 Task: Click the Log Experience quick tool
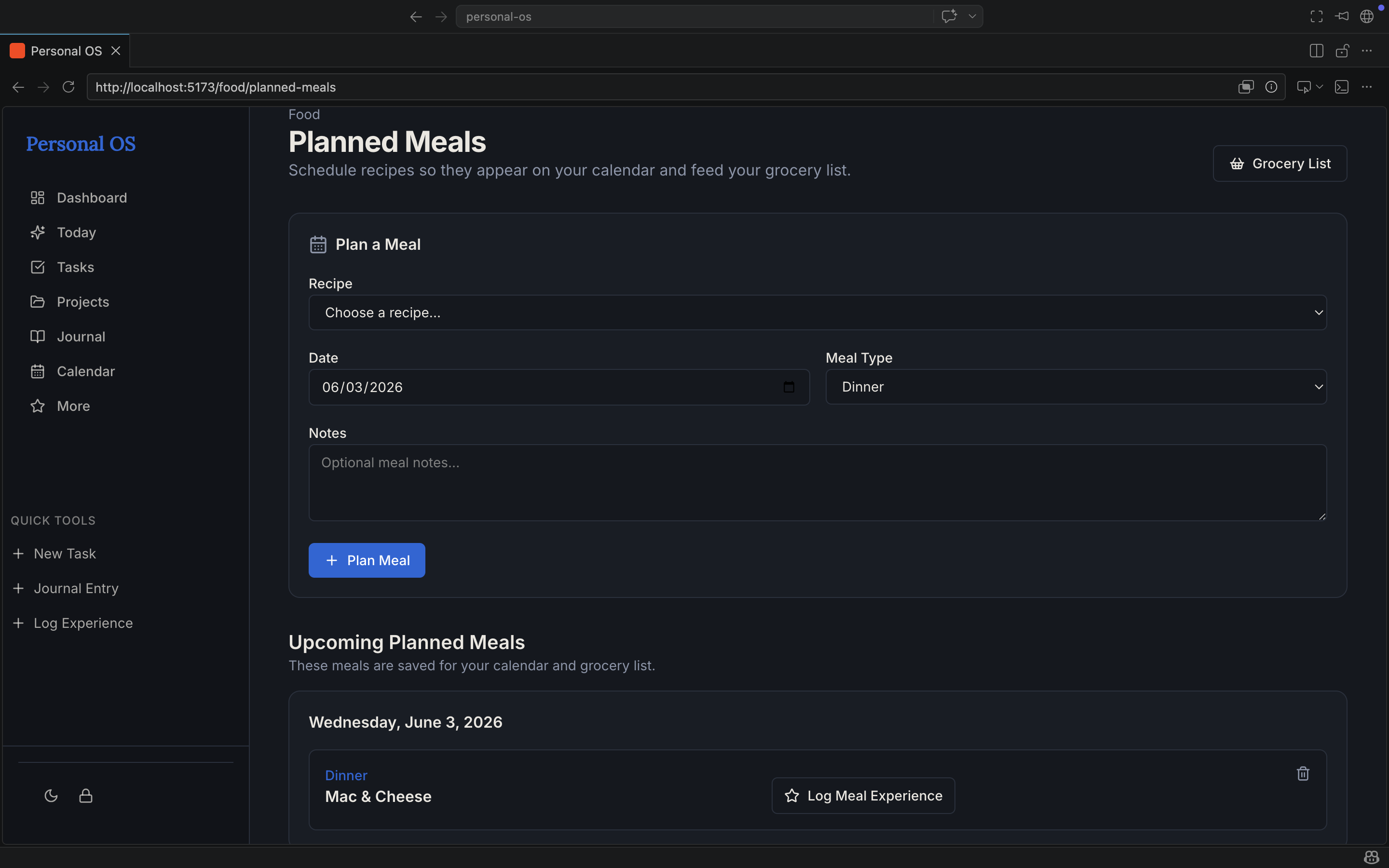(72, 623)
